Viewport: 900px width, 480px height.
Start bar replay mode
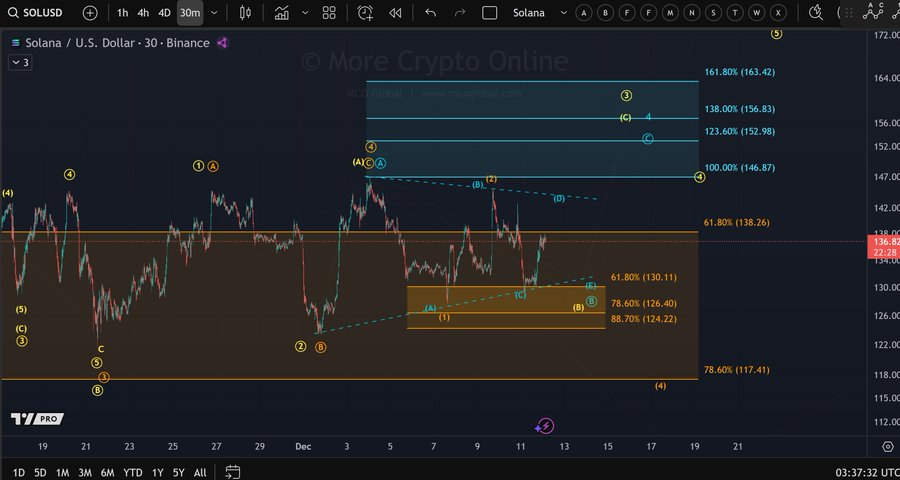point(396,13)
